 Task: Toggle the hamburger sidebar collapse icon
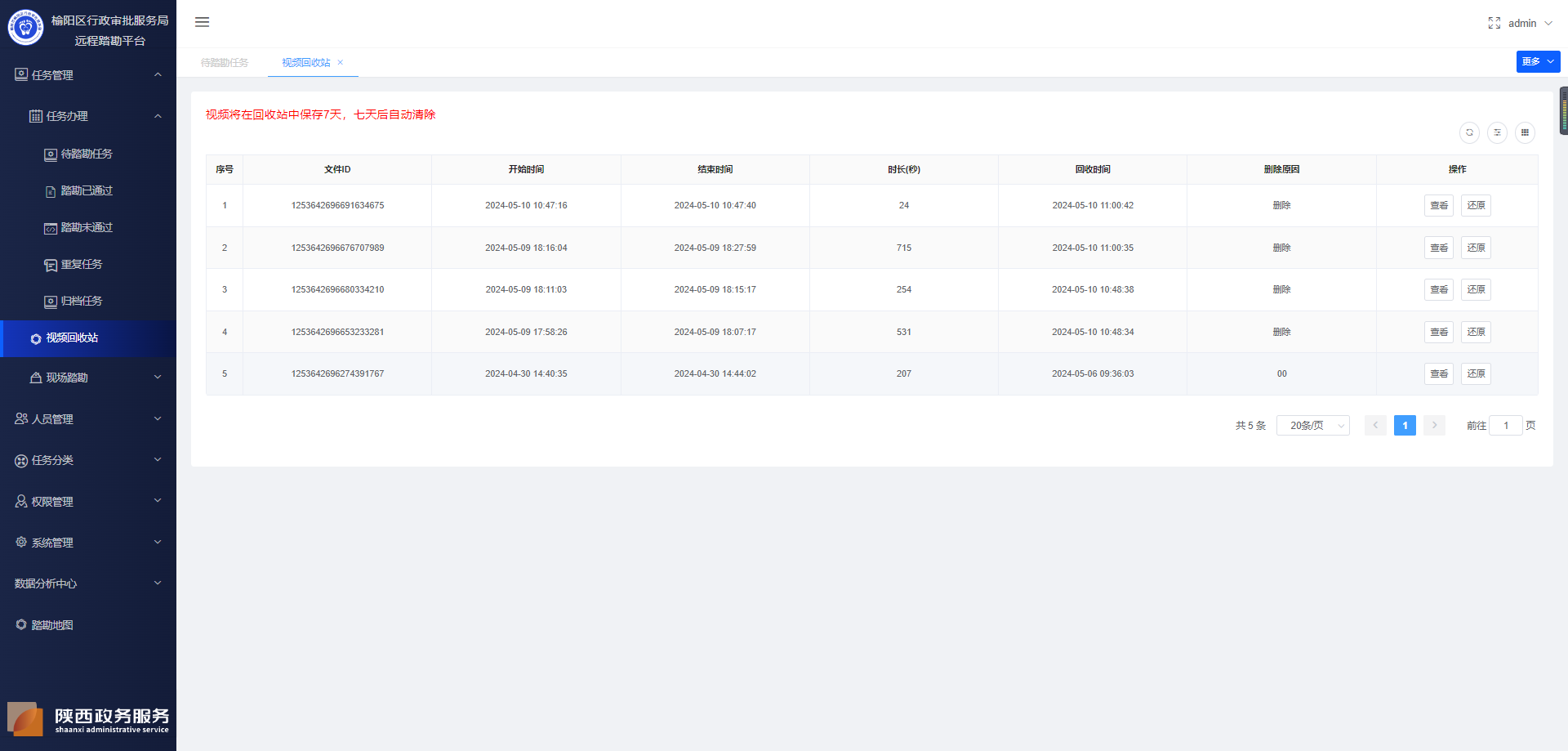pos(202,22)
